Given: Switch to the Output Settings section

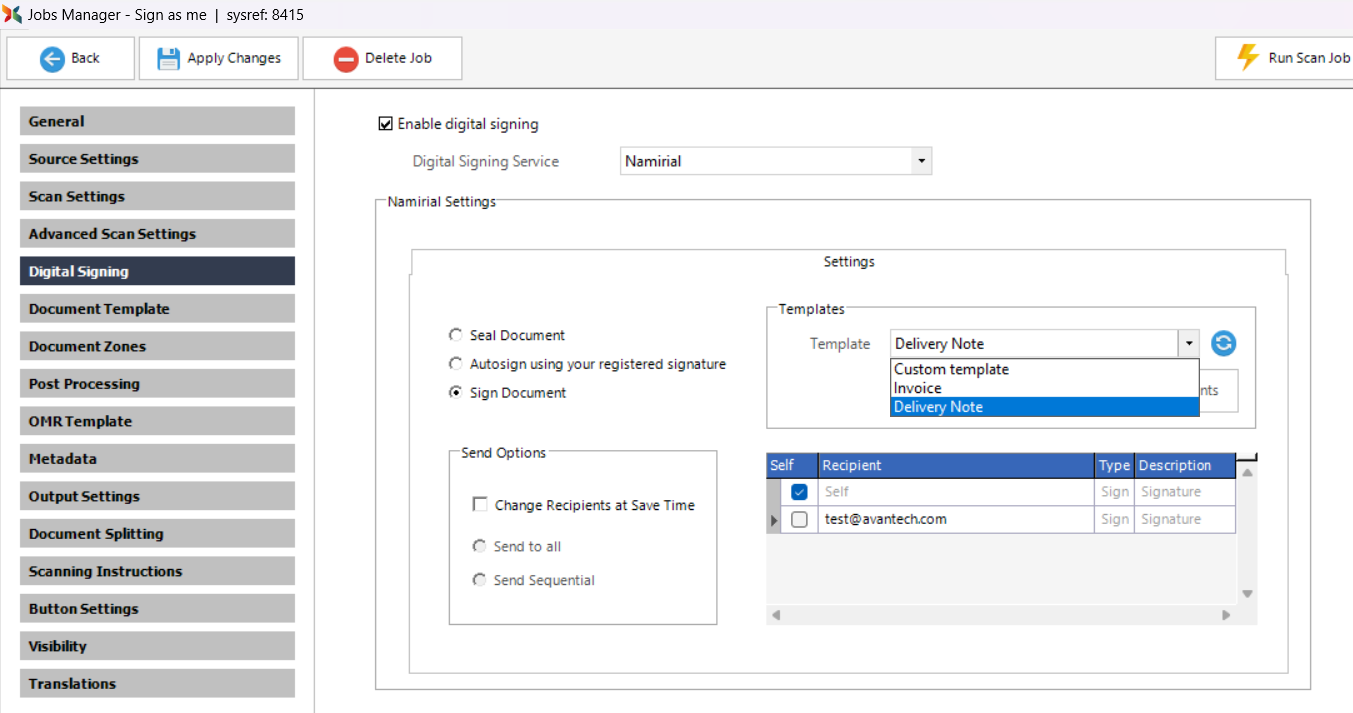Looking at the screenshot, I should (x=157, y=496).
